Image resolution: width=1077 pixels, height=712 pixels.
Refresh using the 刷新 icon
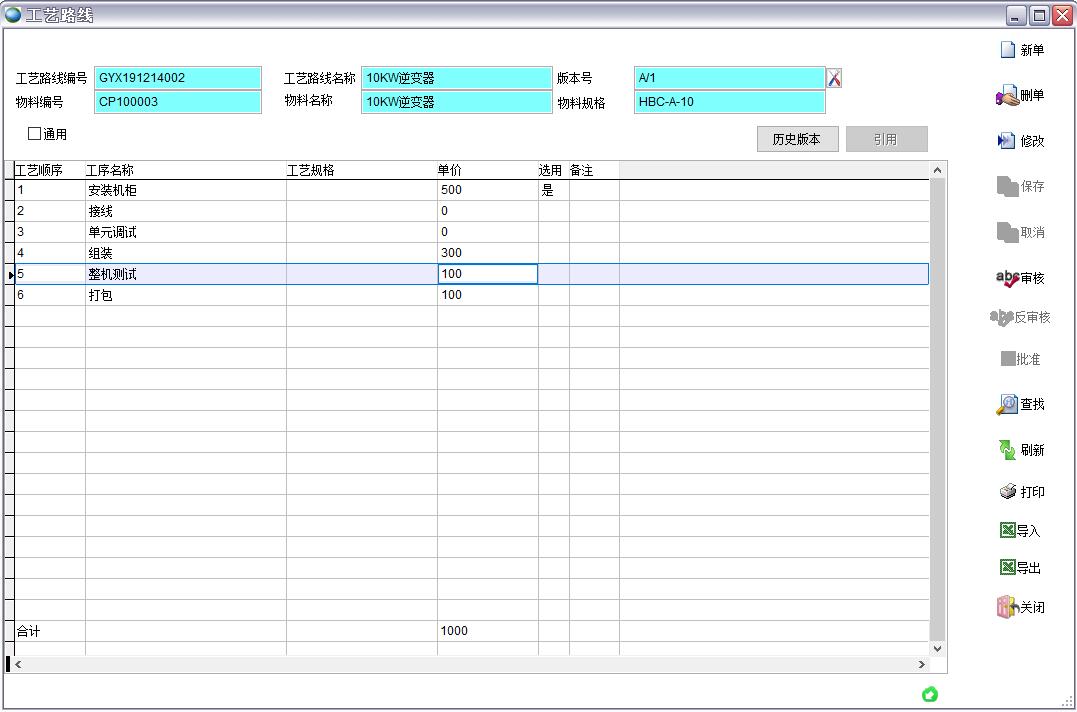(1006, 450)
